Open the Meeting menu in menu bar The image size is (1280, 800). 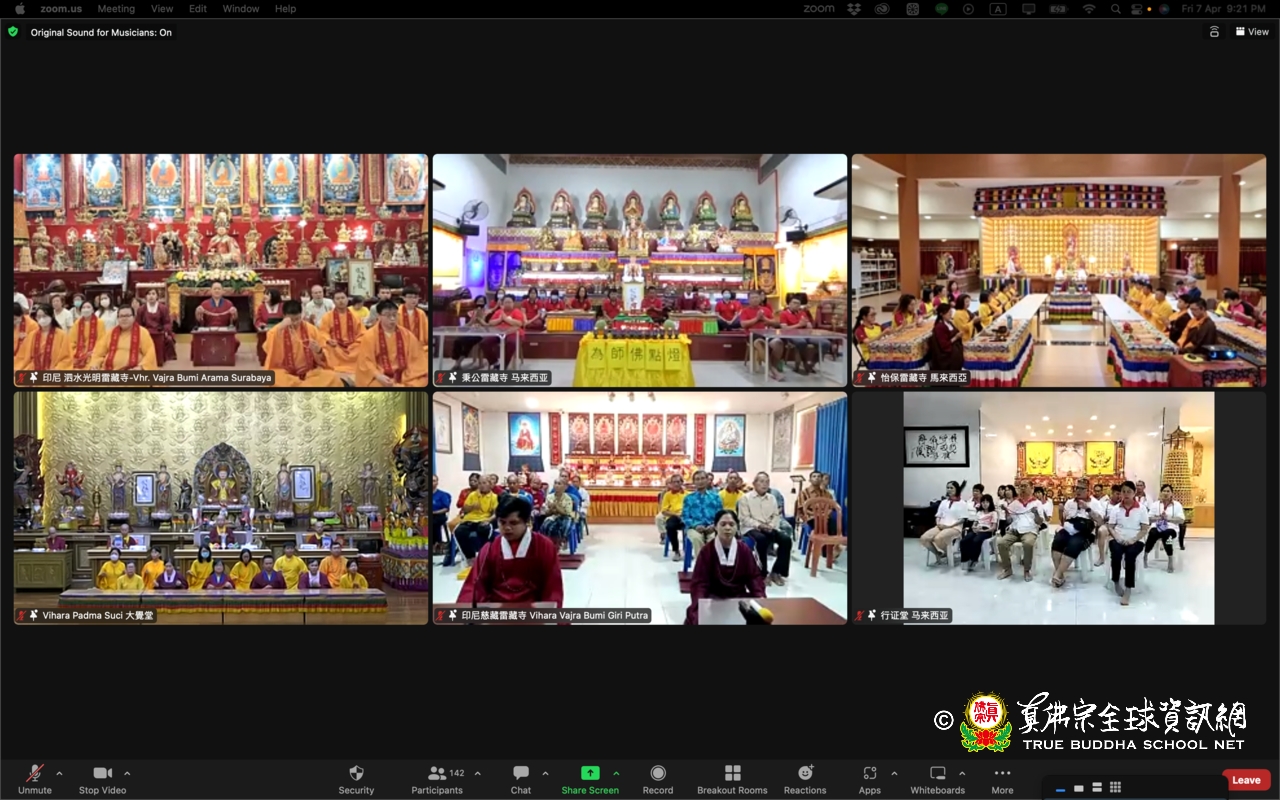116,8
